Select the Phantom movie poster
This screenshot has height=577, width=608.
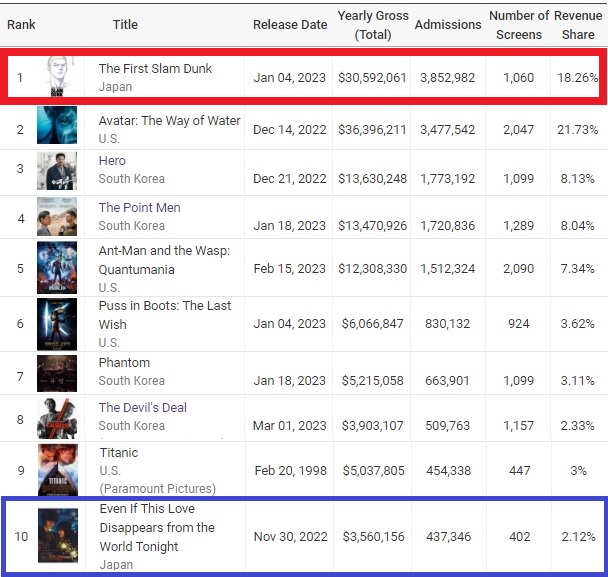point(56,372)
